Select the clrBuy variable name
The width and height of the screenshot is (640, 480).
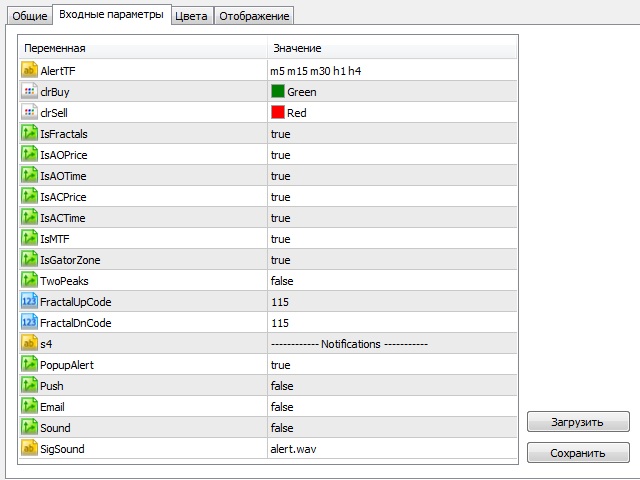pos(55,92)
